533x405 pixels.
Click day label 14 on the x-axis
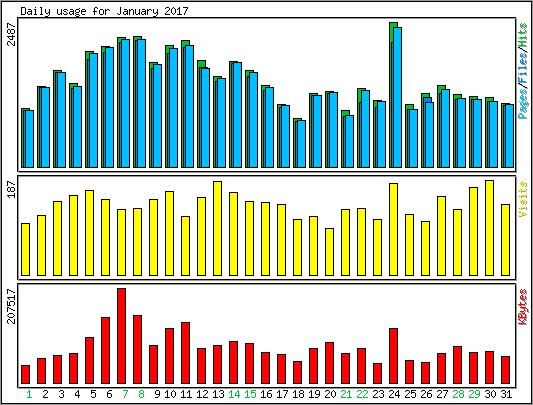(x=234, y=394)
